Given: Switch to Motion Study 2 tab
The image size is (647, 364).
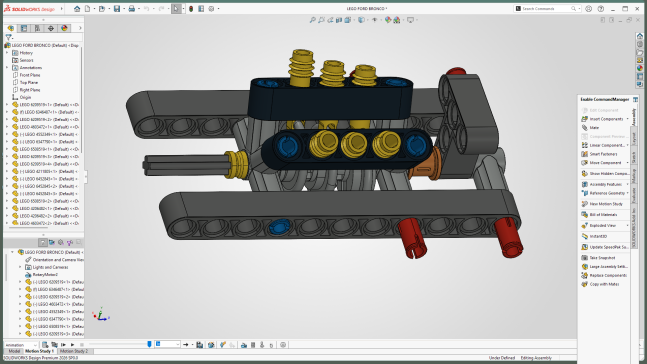Looking at the screenshot, I should pos(74,351).
